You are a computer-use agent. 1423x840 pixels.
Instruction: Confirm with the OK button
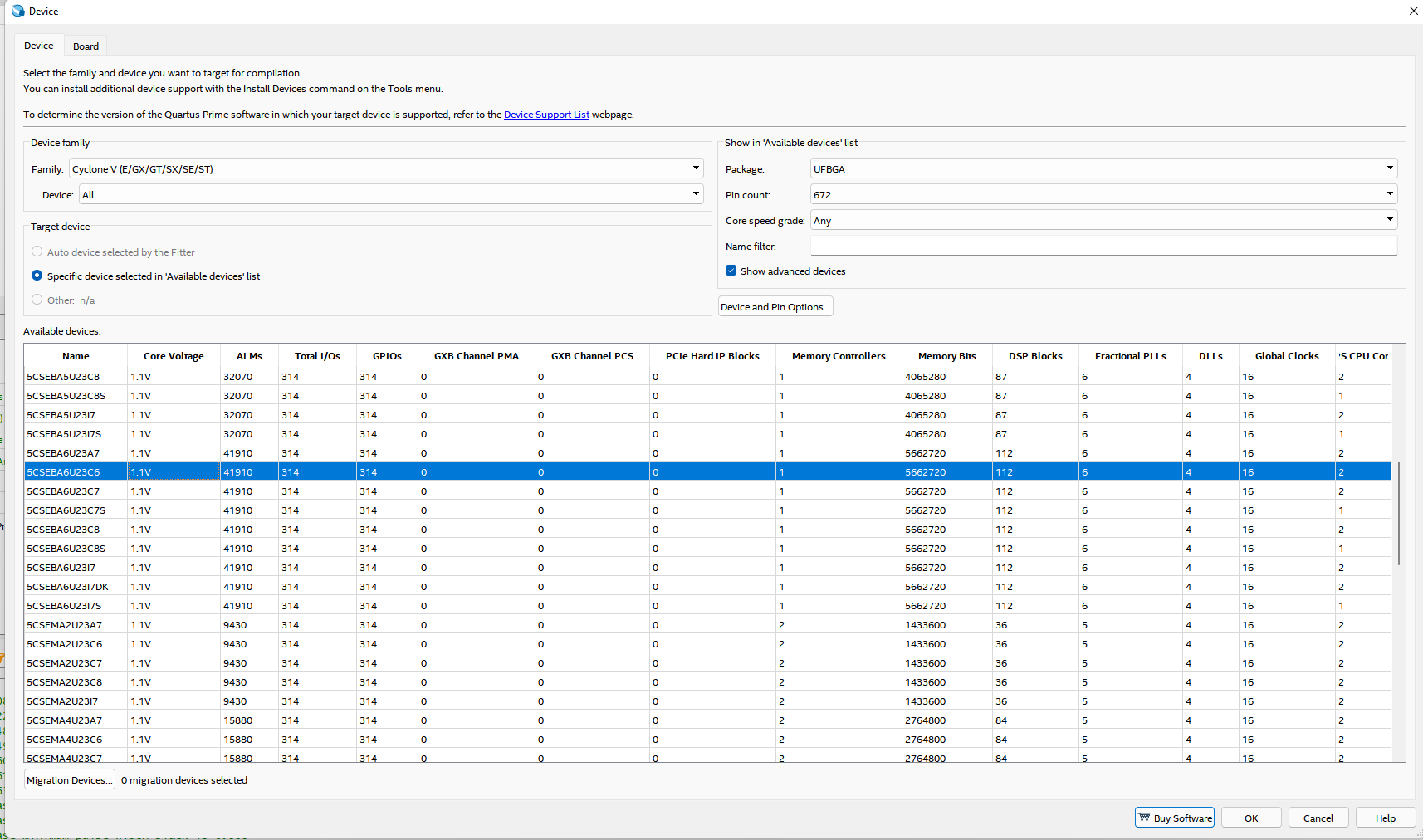(x=1251, y=818)
